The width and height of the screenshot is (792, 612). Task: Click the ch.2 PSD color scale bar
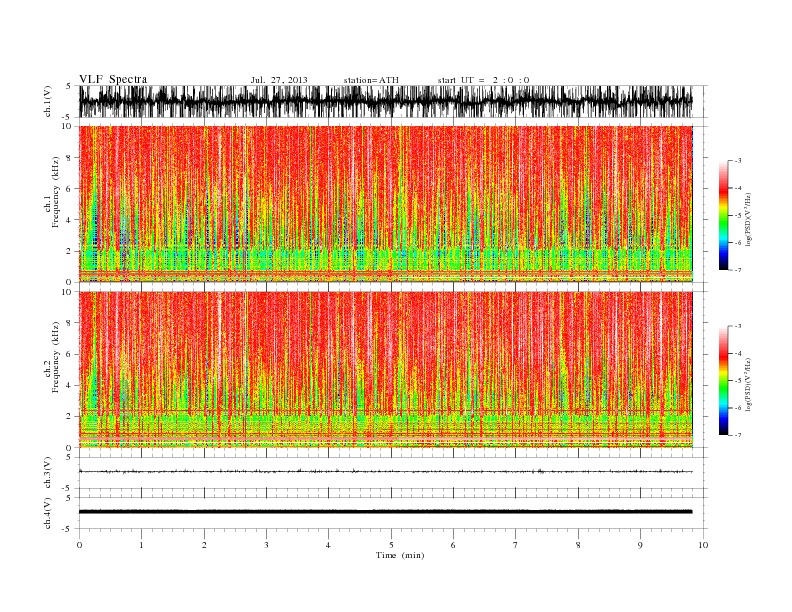[x=723, y=381]
